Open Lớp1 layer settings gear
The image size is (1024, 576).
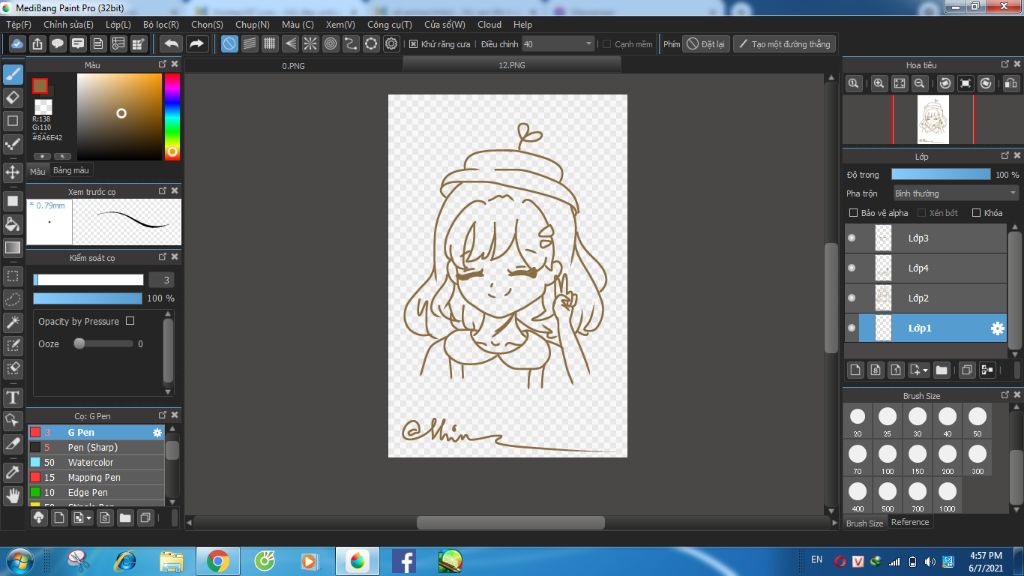[997, 328]
